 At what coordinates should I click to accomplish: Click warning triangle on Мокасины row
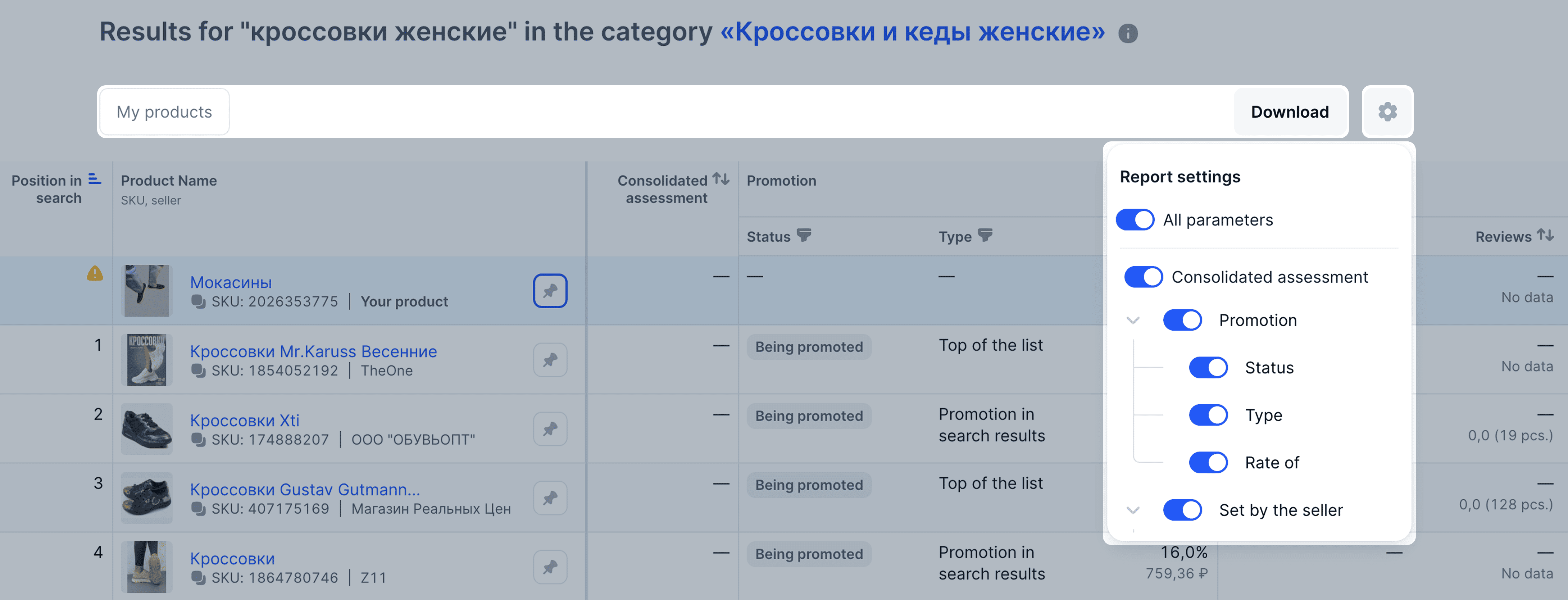pyautogui.click(x=95, y=273)
